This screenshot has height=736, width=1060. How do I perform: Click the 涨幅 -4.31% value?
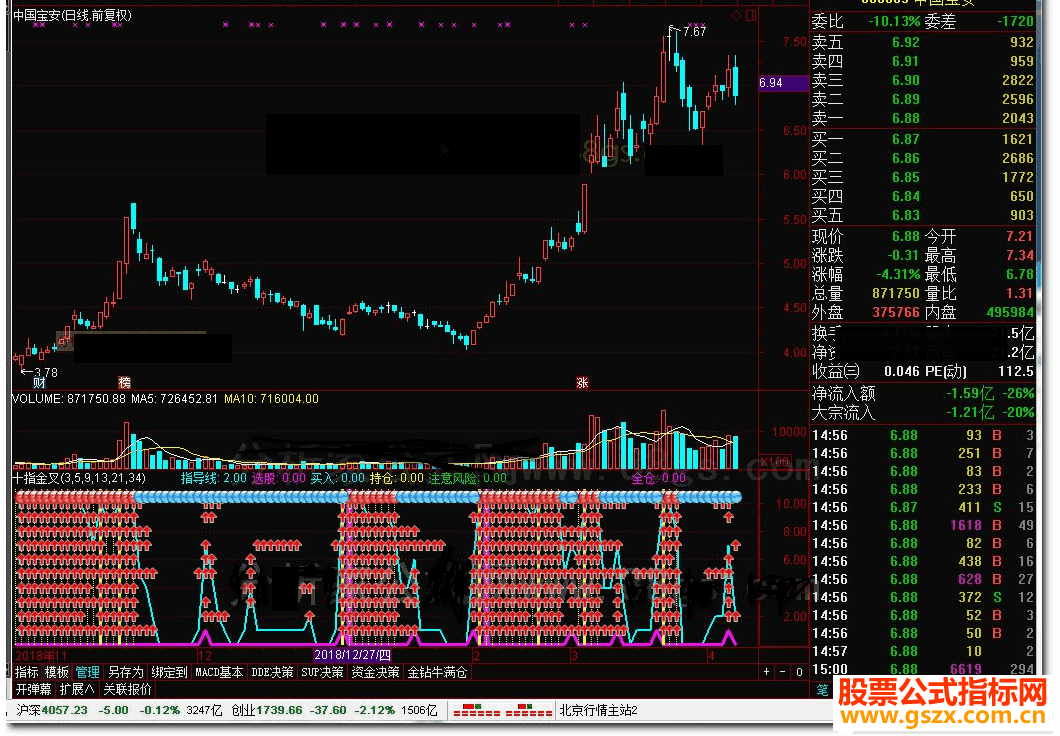(898, 274)
